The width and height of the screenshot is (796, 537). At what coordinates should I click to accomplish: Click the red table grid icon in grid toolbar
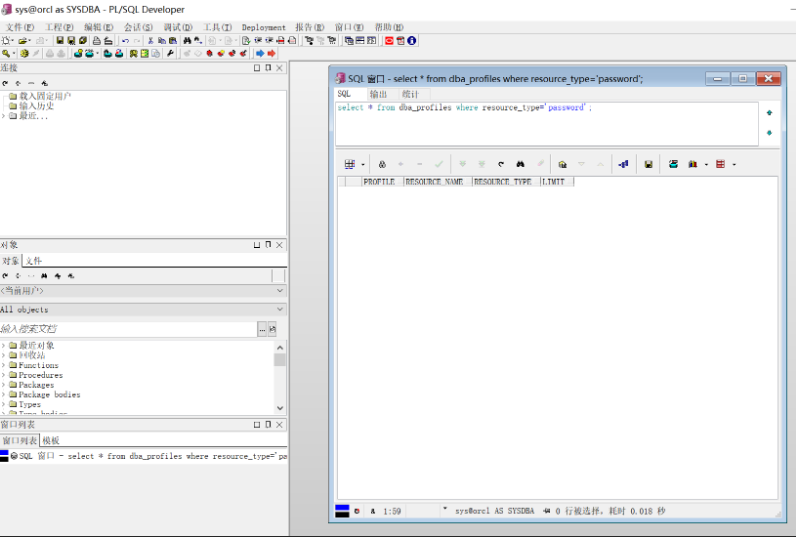tap(720, 164)
